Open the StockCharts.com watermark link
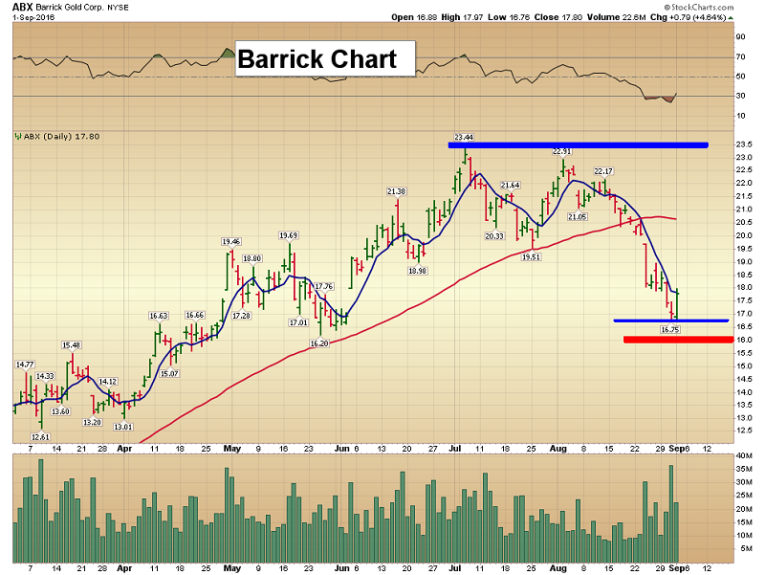This screenshot has height=575, width=765. click(698, 7)
